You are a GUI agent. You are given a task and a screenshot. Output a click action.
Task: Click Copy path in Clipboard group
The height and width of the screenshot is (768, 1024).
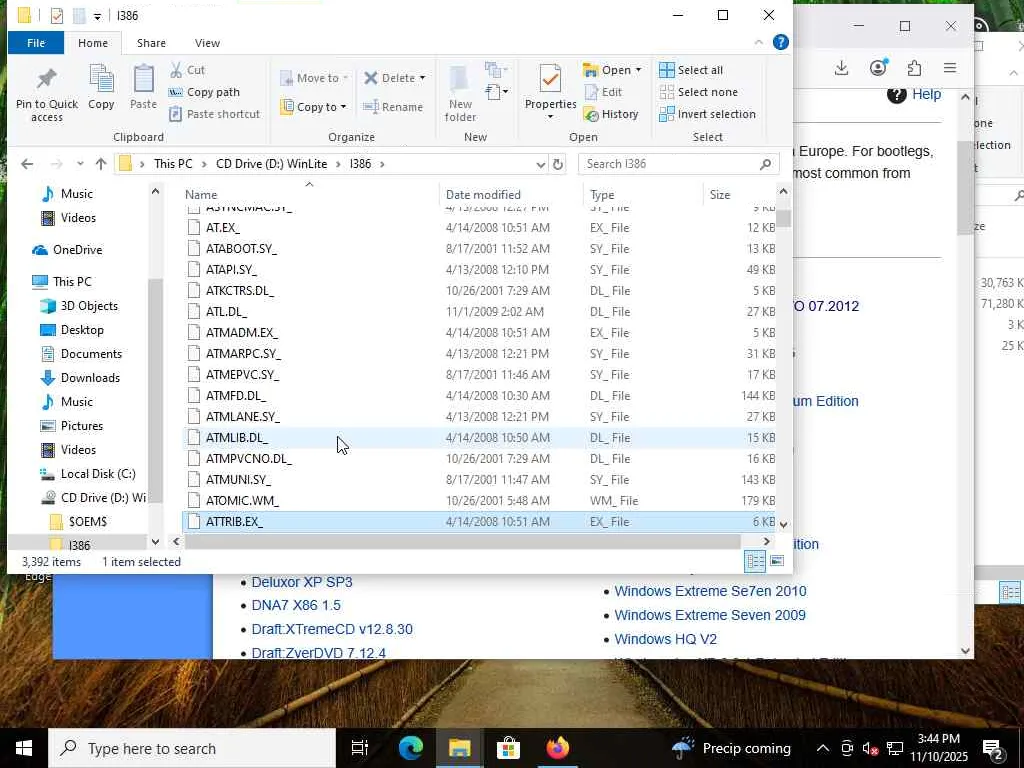(x=204, y=92)
